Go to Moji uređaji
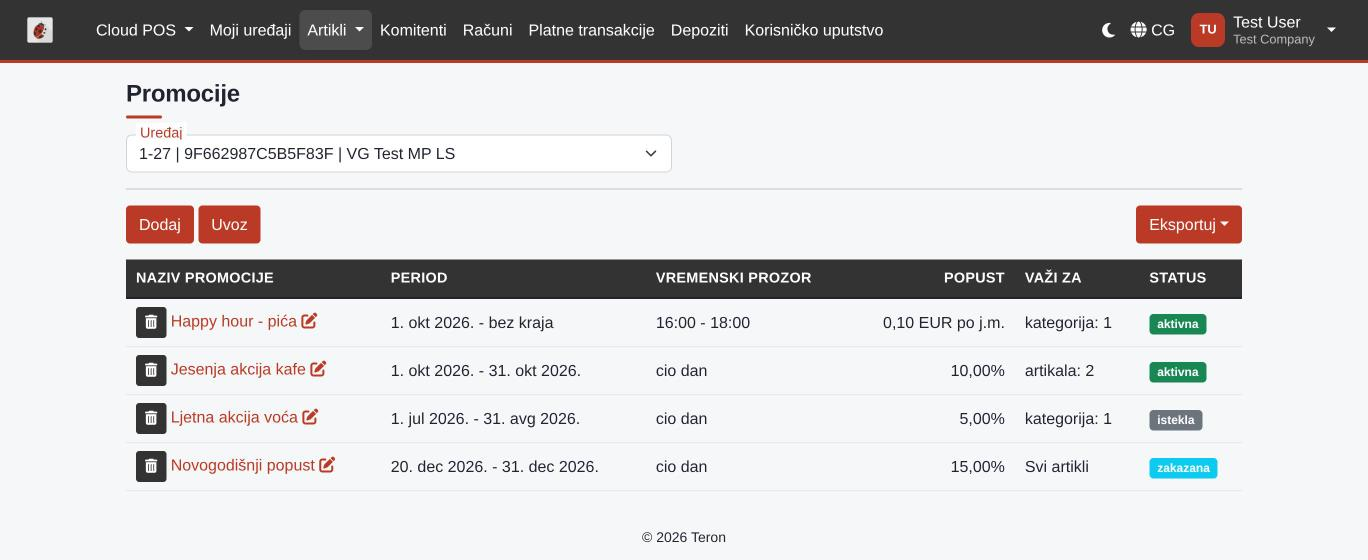 [250, 30]
